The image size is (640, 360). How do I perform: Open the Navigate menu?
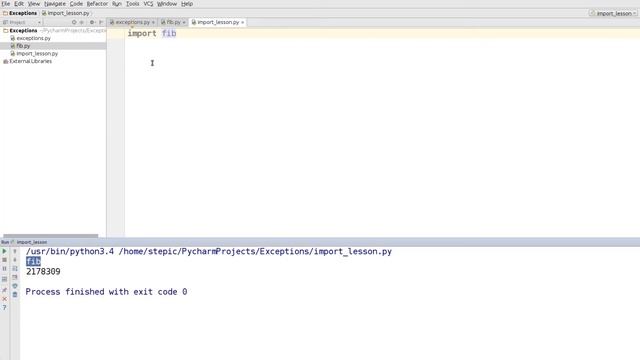55,4
